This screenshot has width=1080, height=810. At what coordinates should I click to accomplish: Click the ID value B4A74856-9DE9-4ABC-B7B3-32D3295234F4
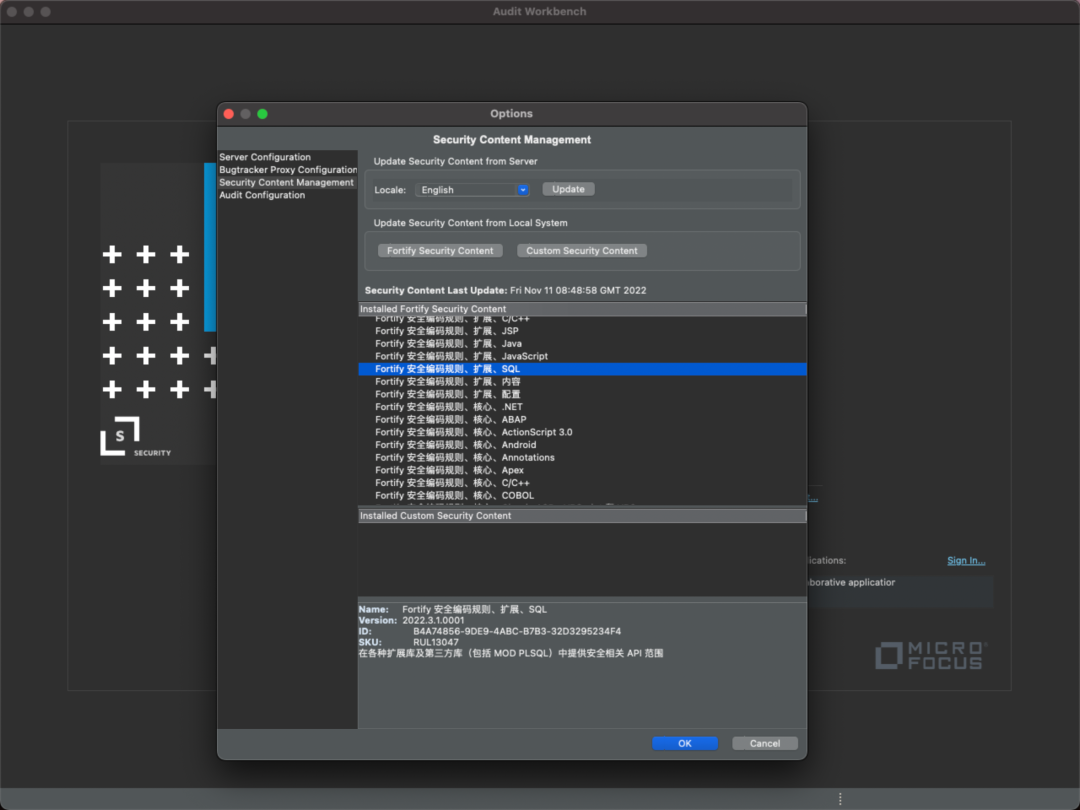click(517, 632)
